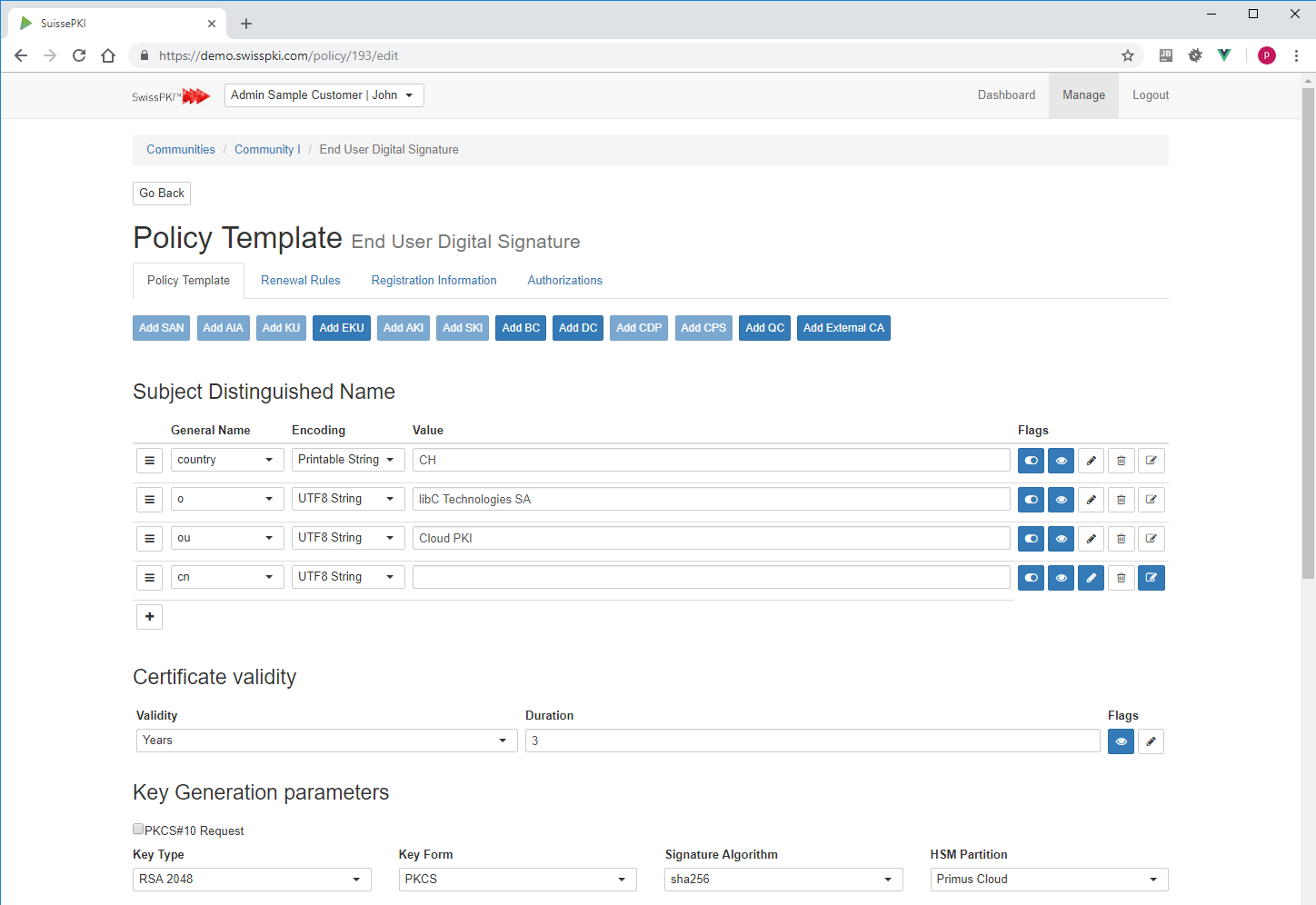Toggle the switch flag in cn row
1316x905 pixels.
[1031, 578]
